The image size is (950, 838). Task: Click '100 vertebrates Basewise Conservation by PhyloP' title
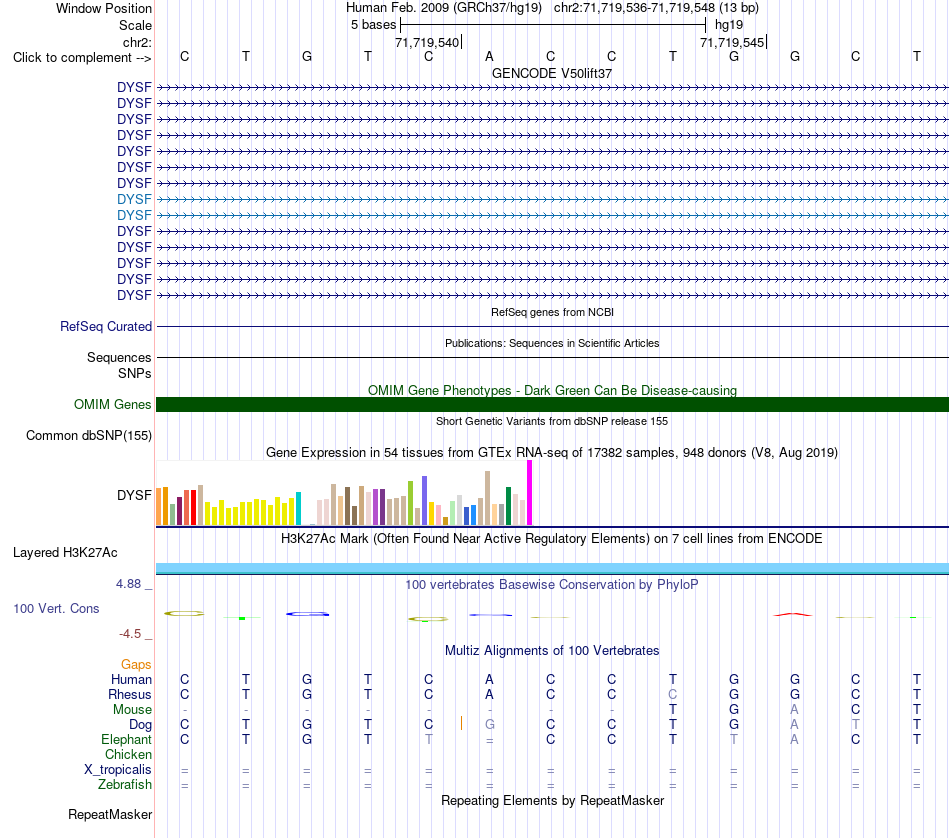pyautogui.click(x=552, y=585)
